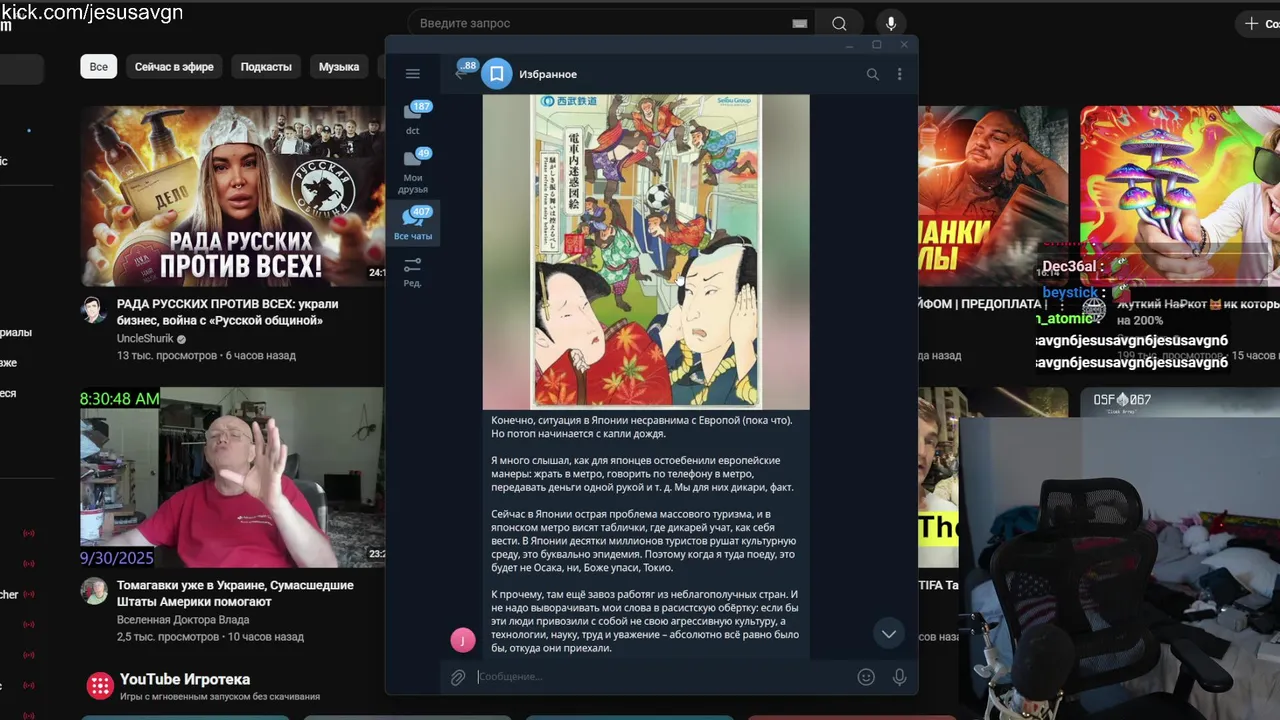Viewport: 1280px width, 720px height.
Task: Select the Все чаты folder
Action: pyautogui.click(x=412, y=224)
